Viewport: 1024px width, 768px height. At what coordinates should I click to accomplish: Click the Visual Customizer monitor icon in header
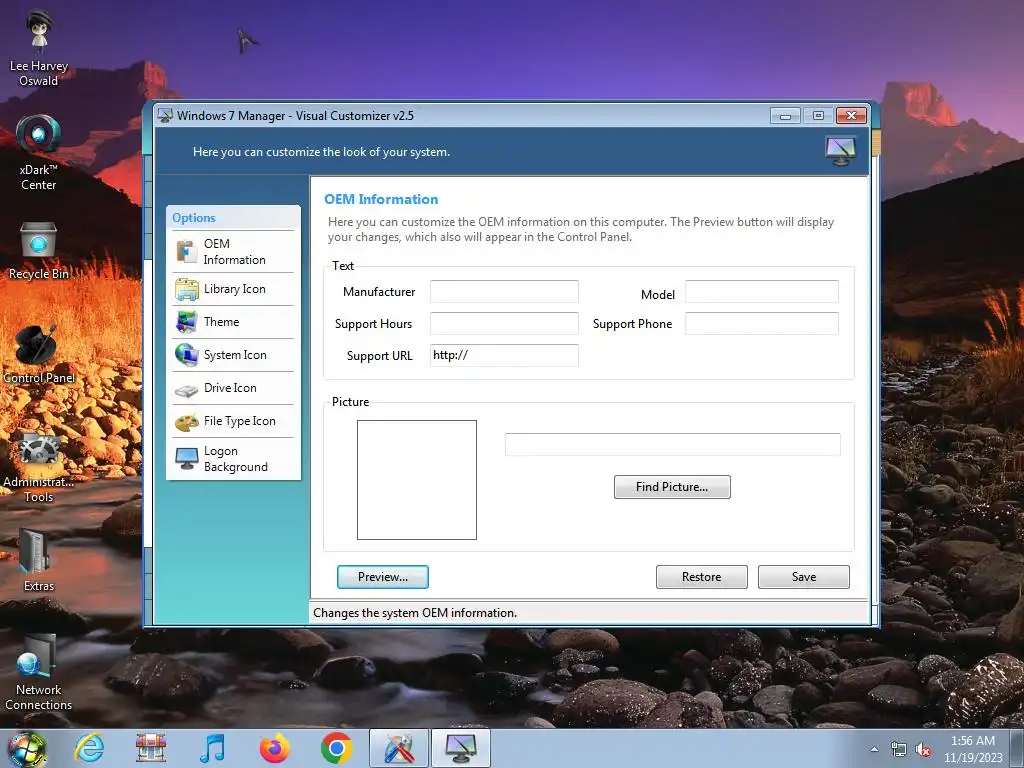click(x=840, y=151)
